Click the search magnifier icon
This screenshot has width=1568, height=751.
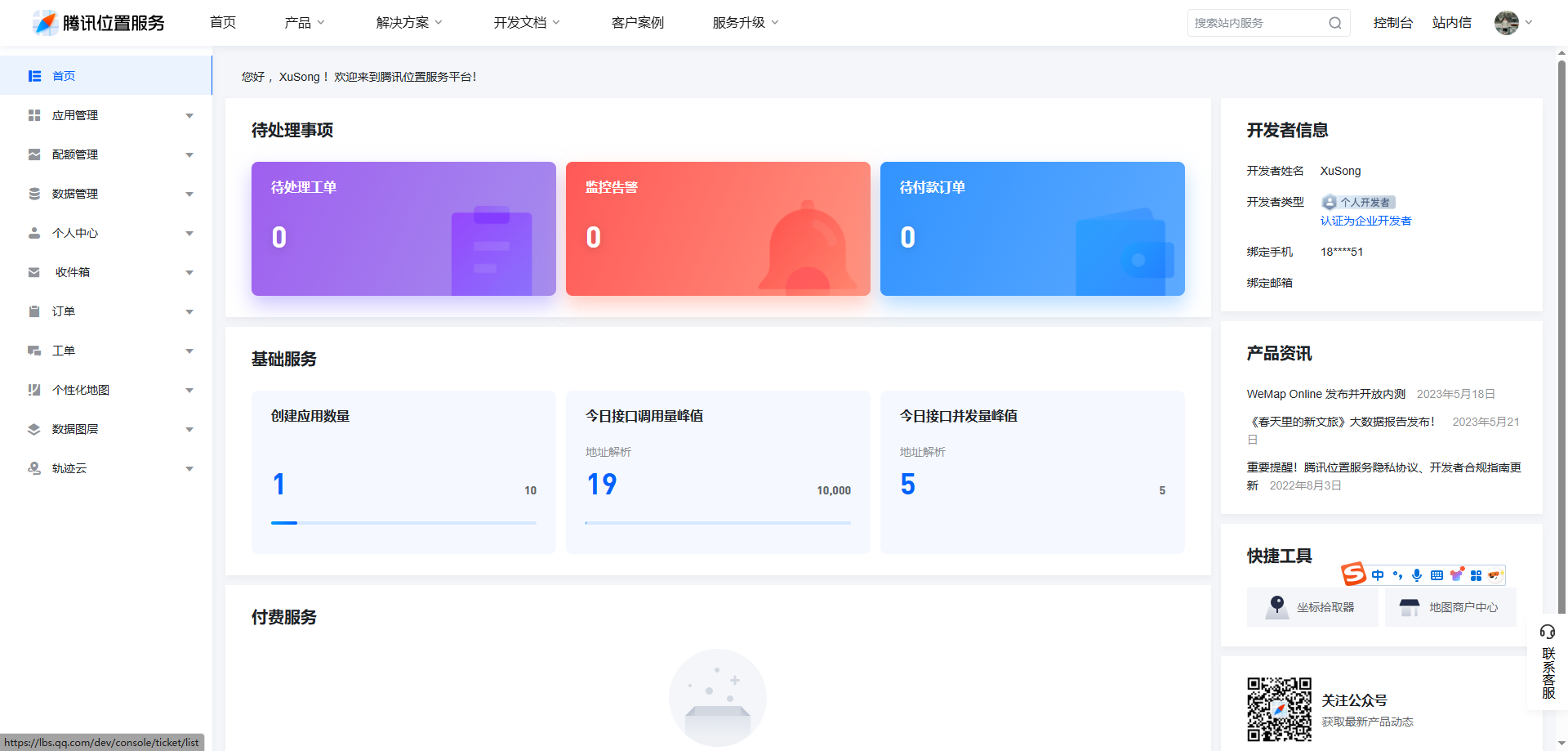1334,23
